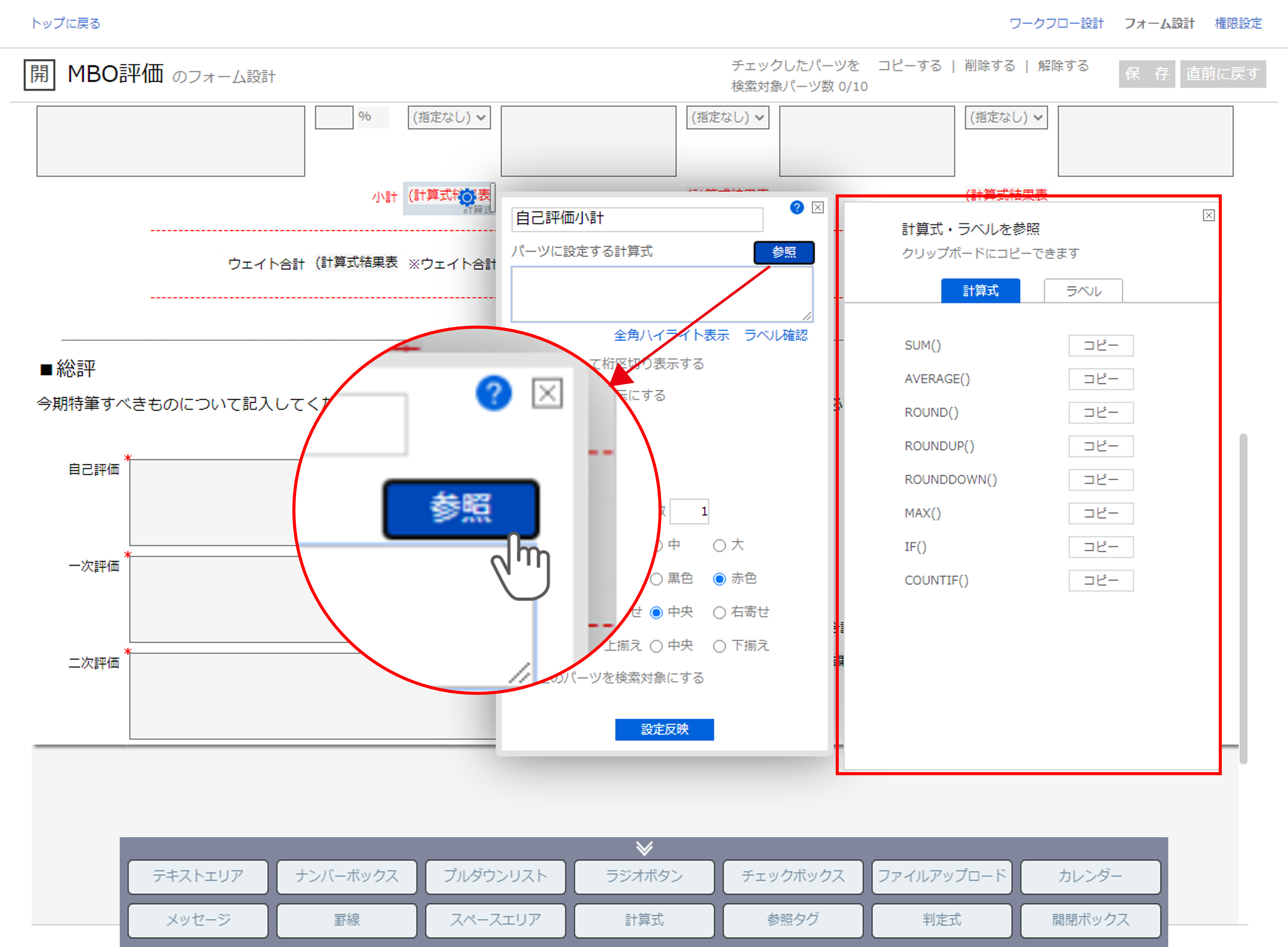Add a 罫線 part
The image size is (1288, 947).
coord(347,920)
